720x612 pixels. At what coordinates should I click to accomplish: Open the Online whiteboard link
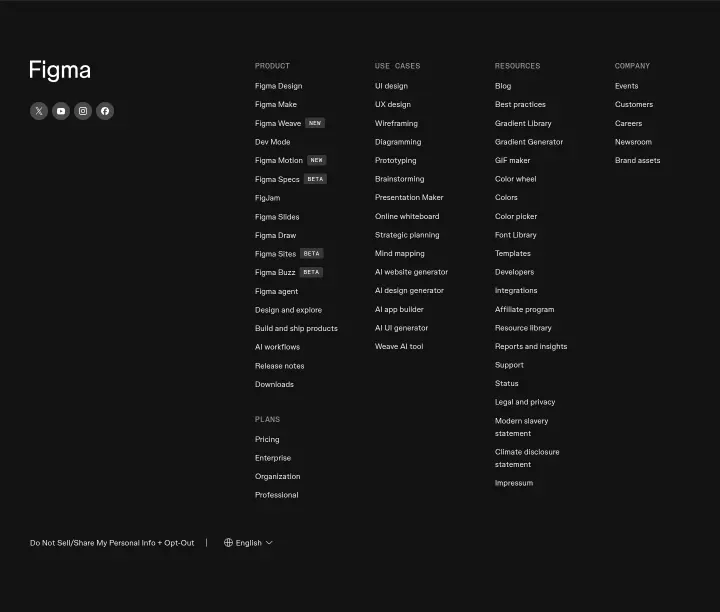click(407, 216)
